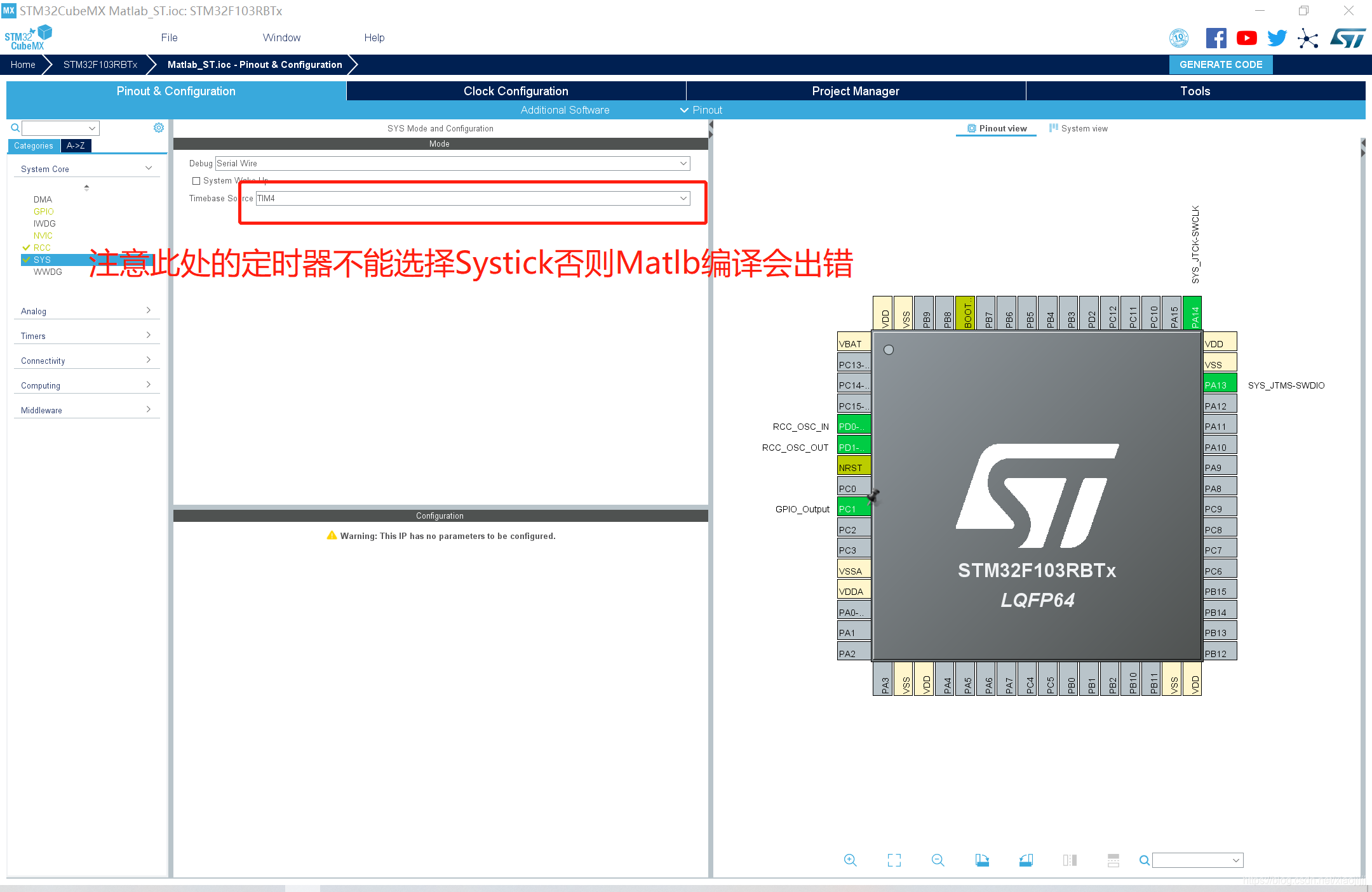
Task: Select NVIC in System Core
Action: [43, 236]
